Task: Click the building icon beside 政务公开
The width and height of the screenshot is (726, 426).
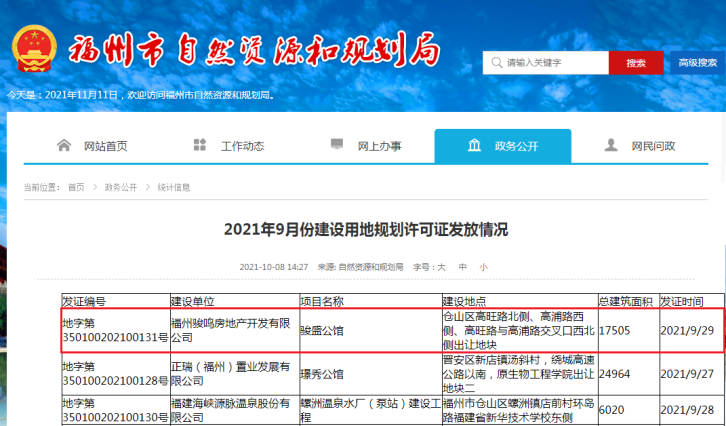Action: pos(474,145)
